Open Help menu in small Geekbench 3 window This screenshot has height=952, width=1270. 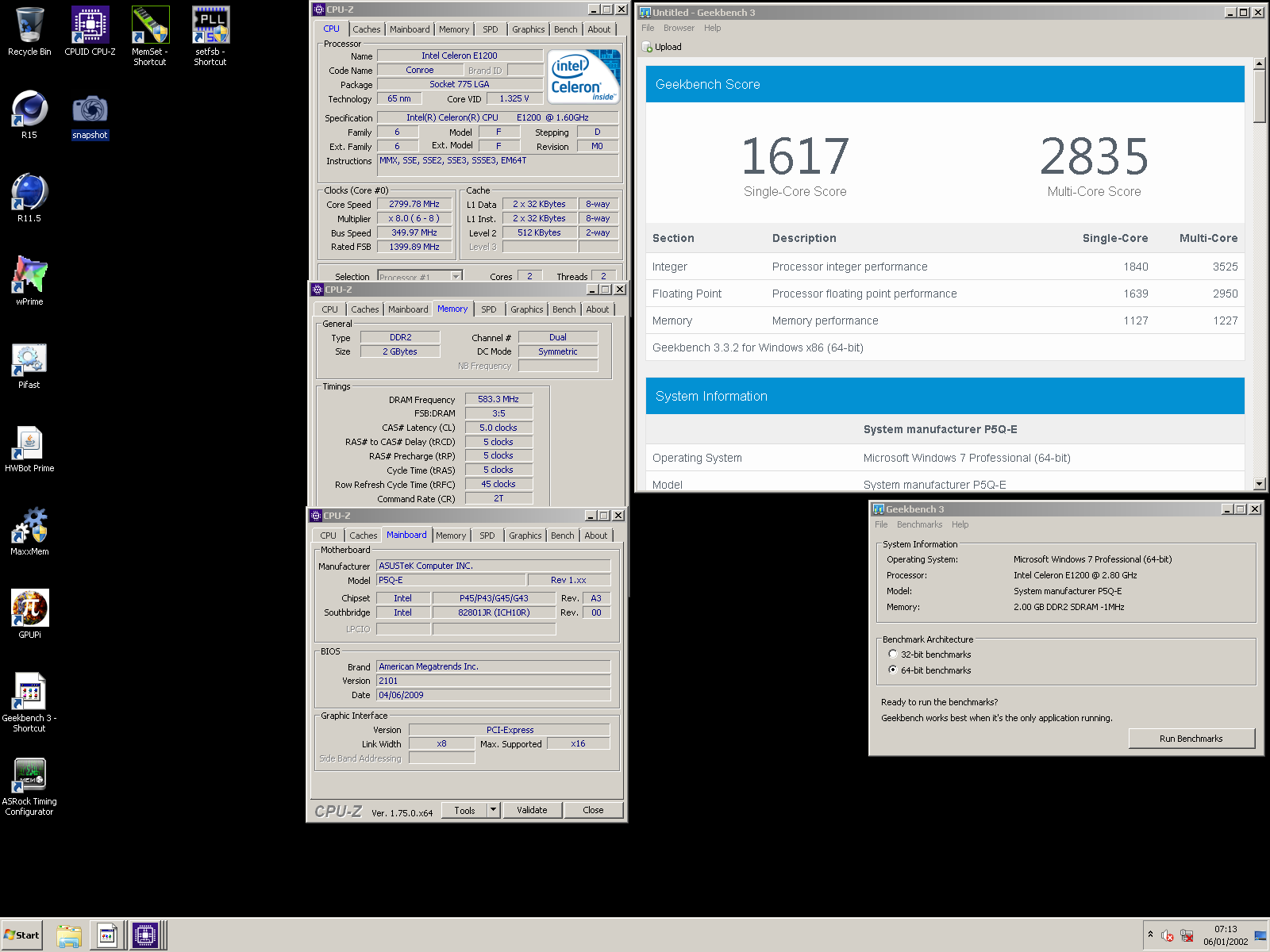pos(960,524)
